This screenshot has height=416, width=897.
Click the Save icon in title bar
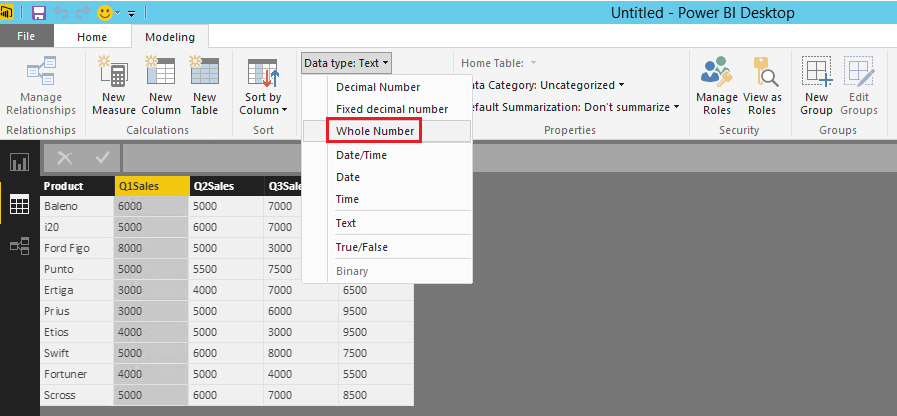pyautogui.click(x=39, y=12)
